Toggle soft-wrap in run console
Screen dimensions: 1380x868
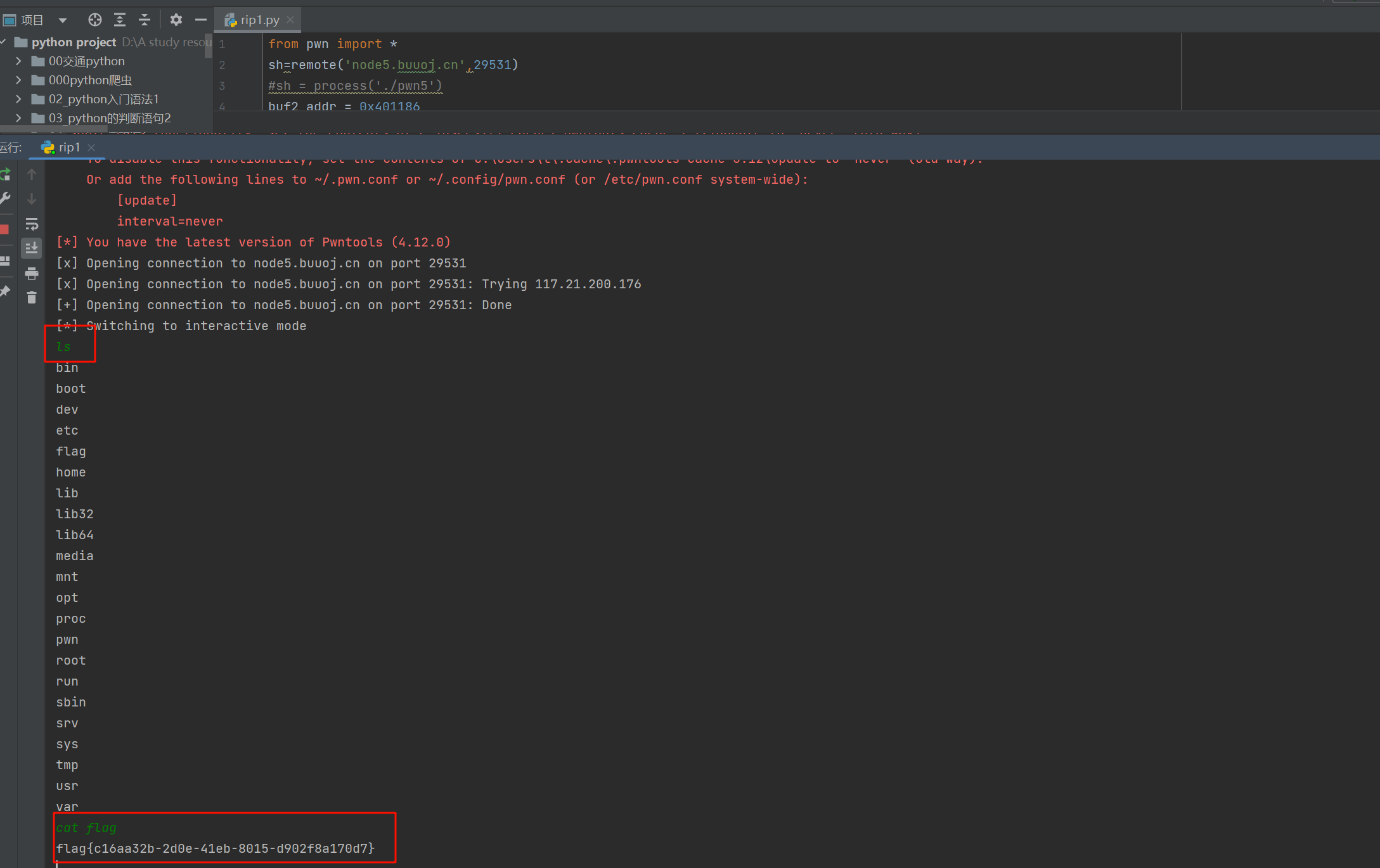click(x=32, y=224)
